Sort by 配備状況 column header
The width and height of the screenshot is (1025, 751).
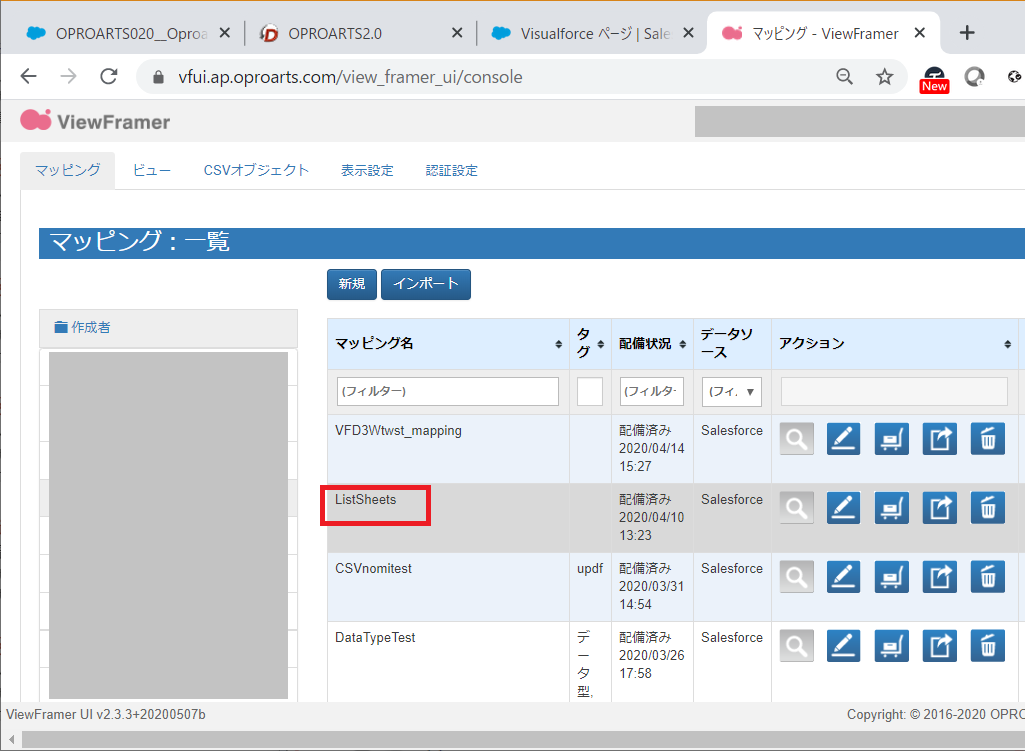pyautogui.click(x=652, y=344)
